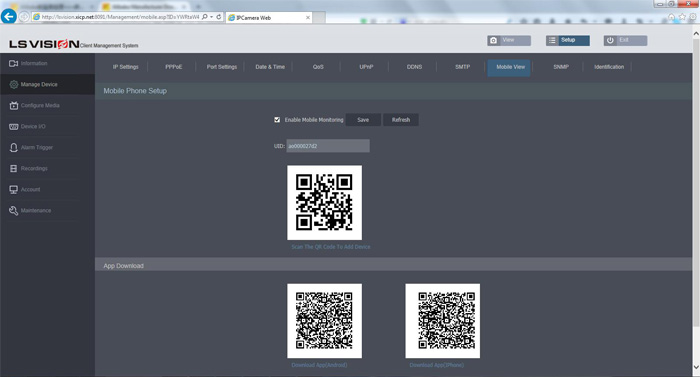
Task: Open the PPPoE tab
Action: (174, 67)
